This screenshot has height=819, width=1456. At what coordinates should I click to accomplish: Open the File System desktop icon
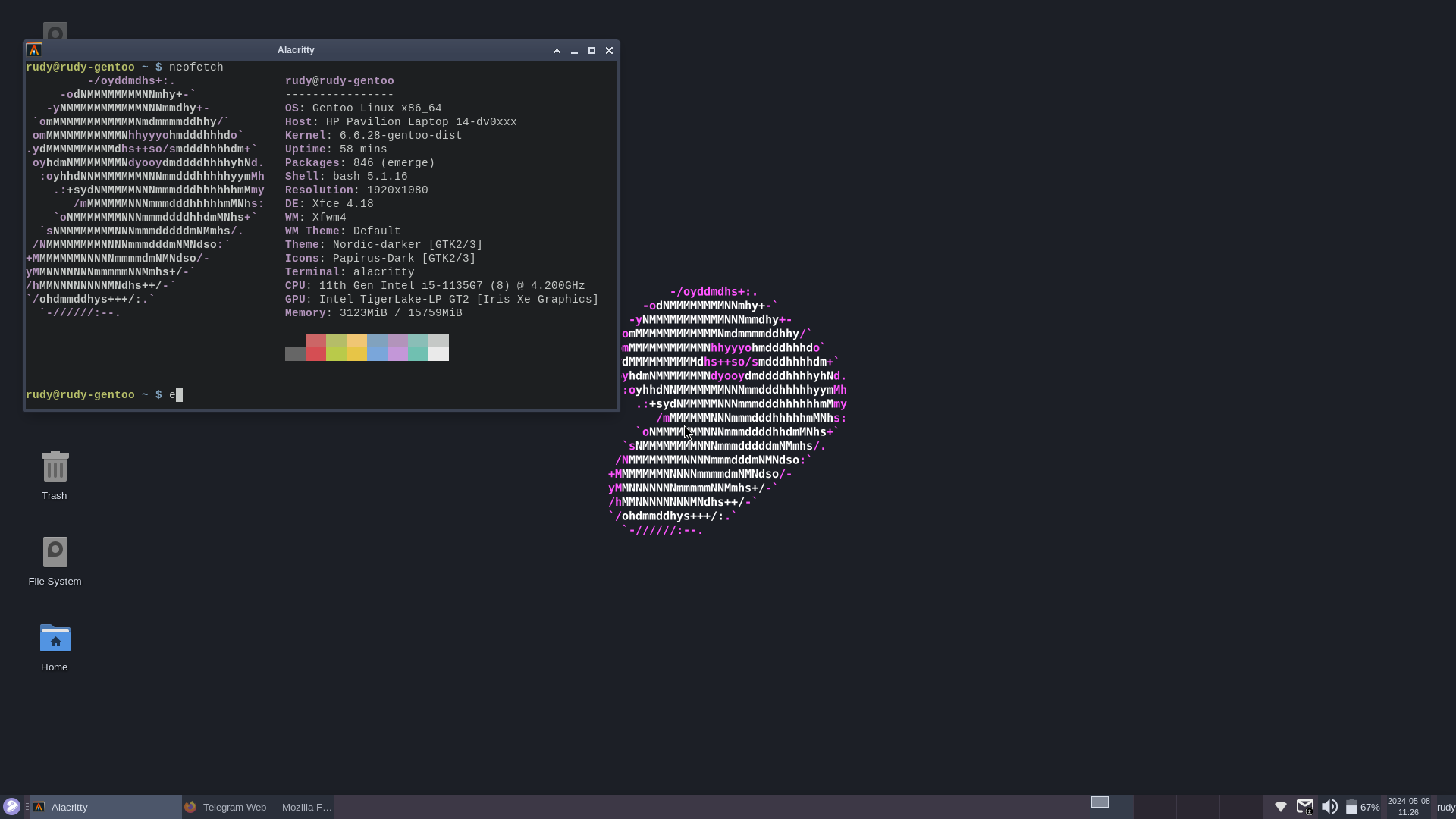point(55,552)
